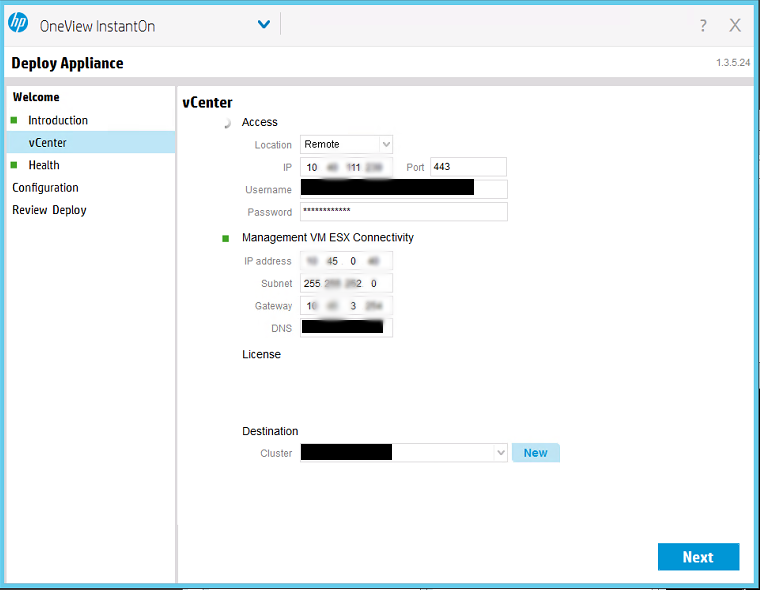Click the Username input field
This screenshot has width=760, height=590.
click(404, 189)
